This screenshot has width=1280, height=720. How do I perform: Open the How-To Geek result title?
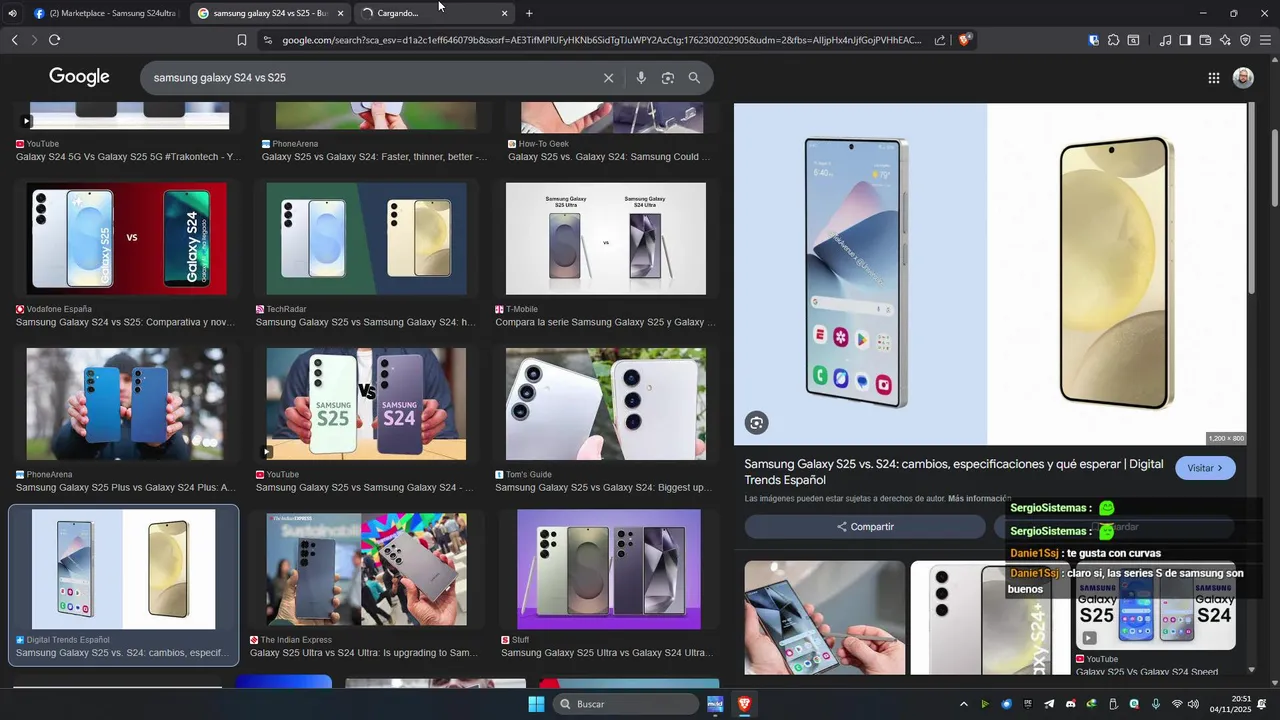tap(609, 157)
